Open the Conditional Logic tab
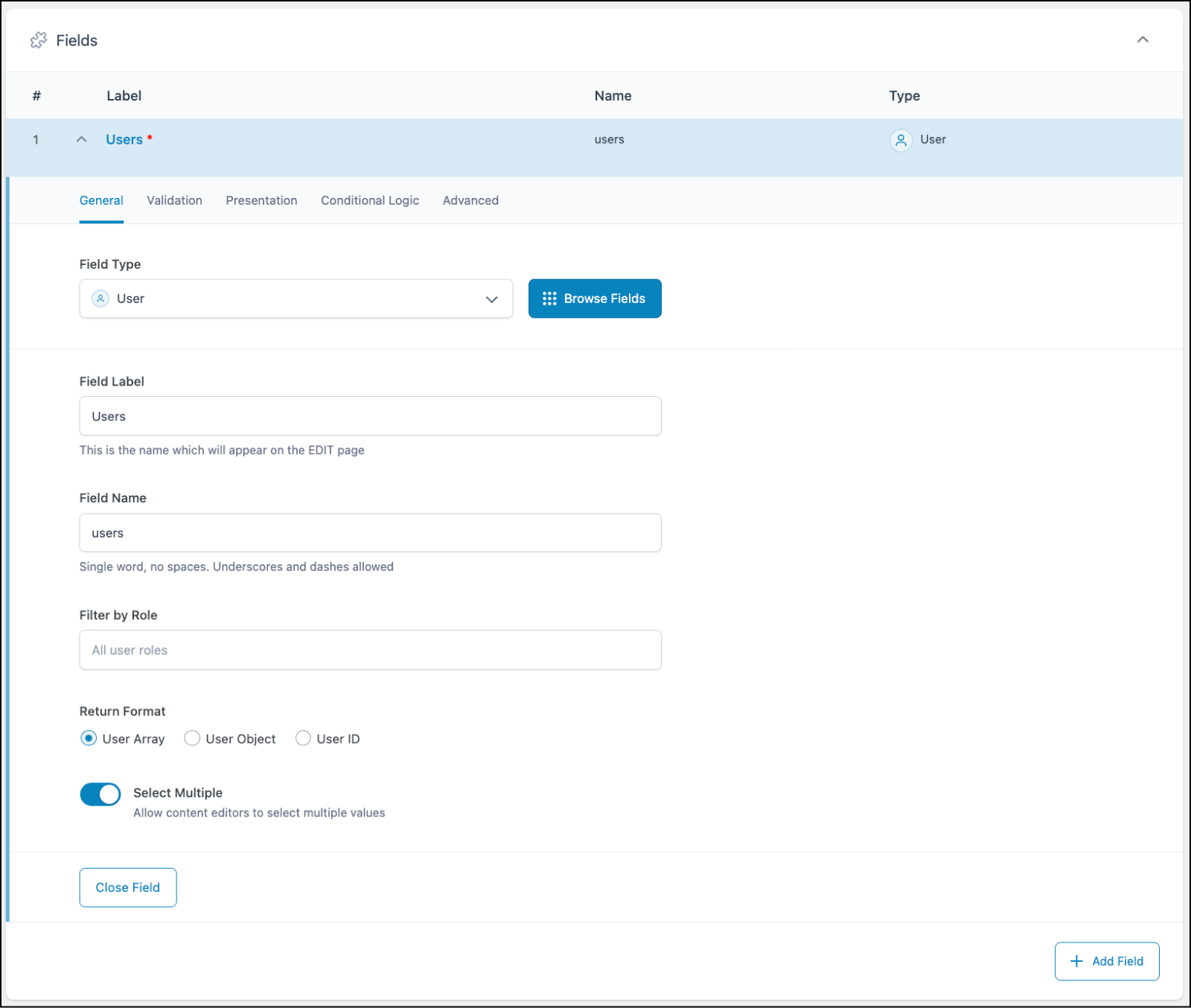The width and height of the screenshot is (1191, 1008). tap(369, 200)
